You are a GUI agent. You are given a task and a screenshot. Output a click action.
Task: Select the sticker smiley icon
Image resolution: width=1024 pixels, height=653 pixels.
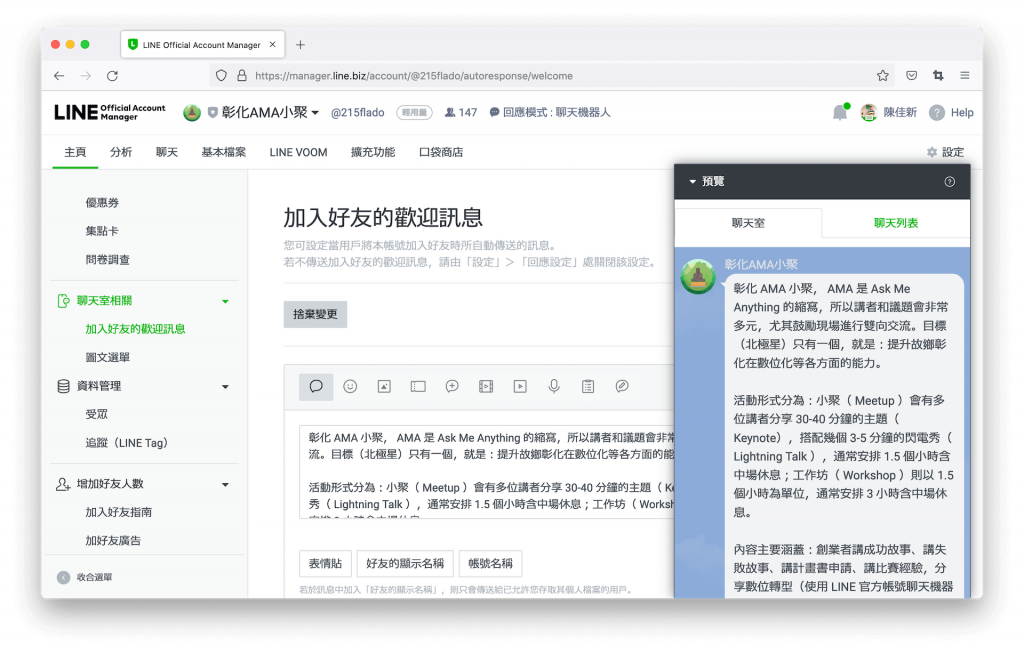tap(350, 387)
